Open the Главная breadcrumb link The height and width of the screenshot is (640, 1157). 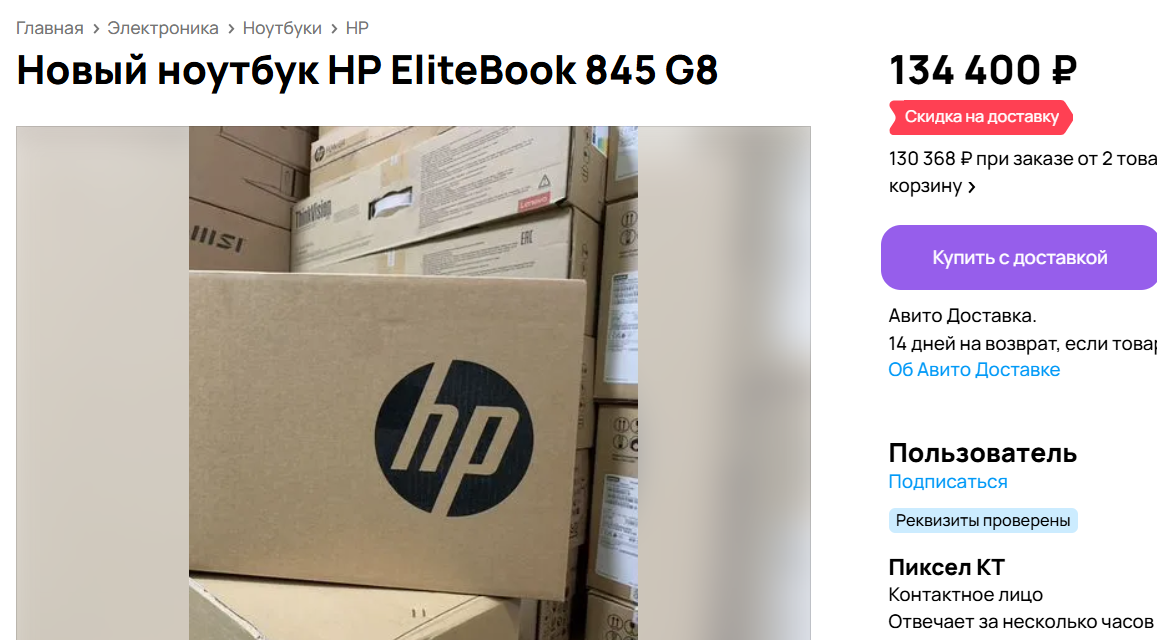[49, 28]
